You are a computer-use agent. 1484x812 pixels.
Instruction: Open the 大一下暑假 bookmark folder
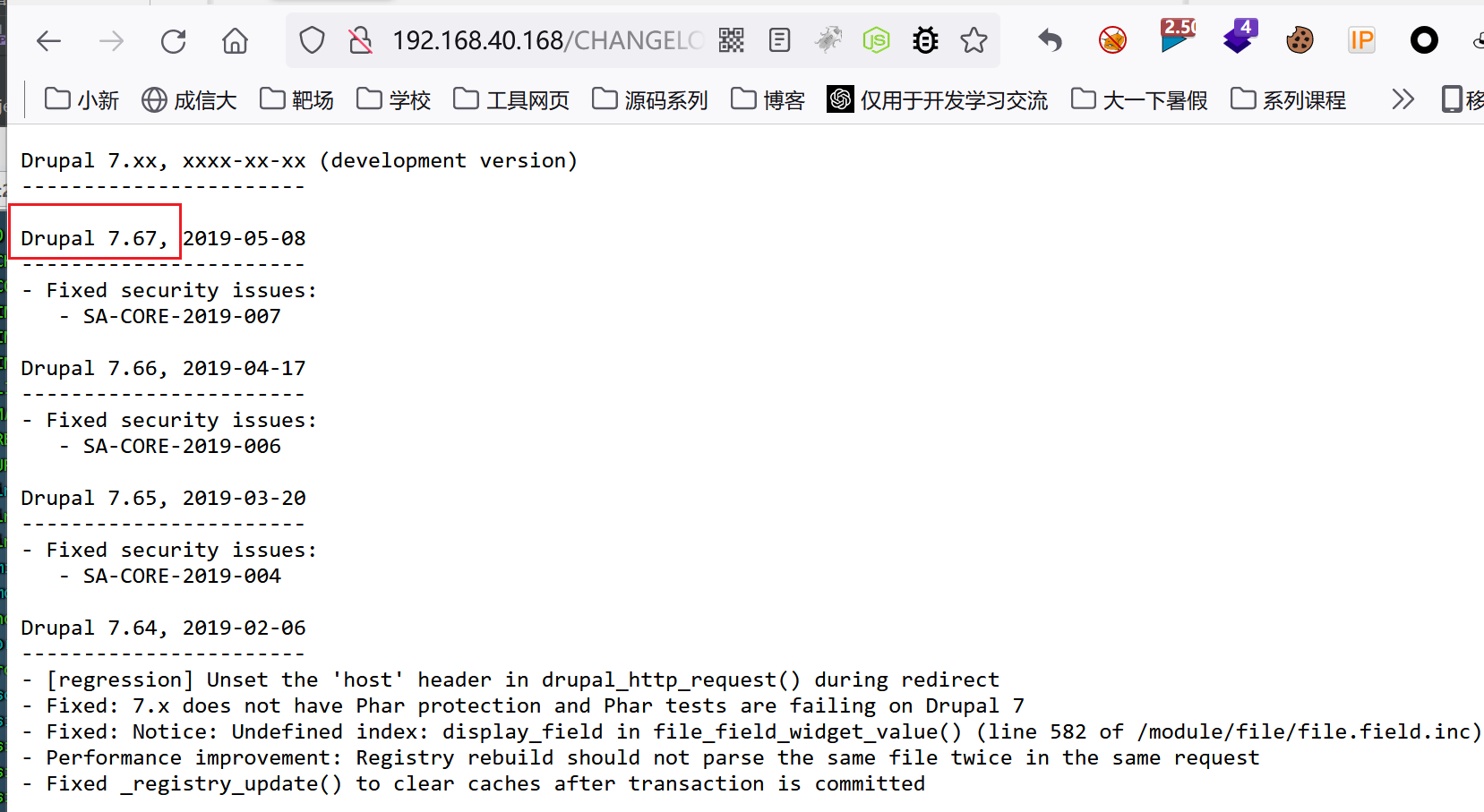pyautogui.click(x=1139, y=99)
